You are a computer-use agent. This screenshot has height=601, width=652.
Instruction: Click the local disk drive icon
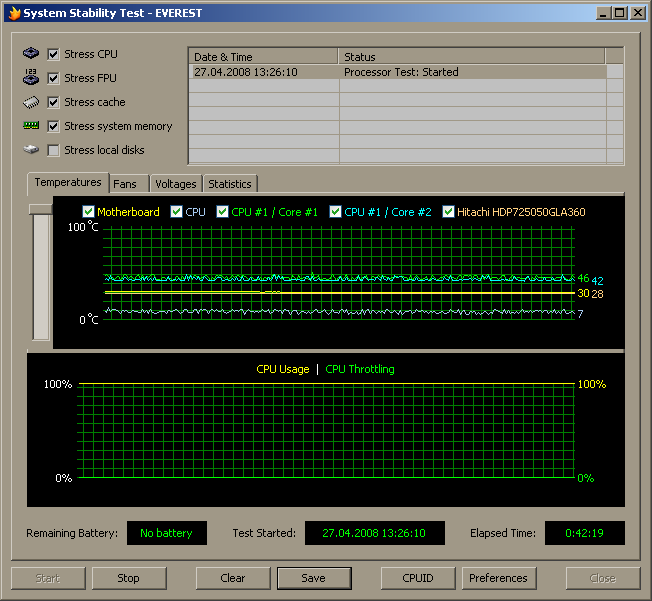(31, 150)
